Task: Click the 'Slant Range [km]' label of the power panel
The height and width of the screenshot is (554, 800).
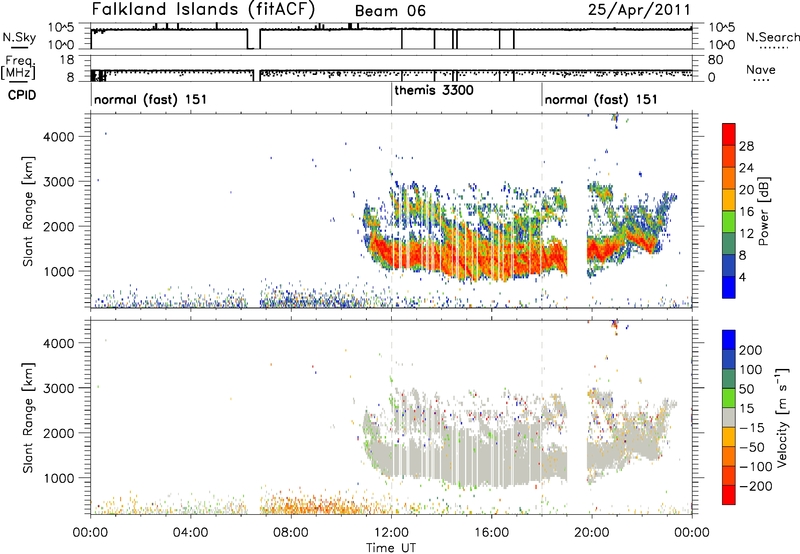Action: (28, 211)
